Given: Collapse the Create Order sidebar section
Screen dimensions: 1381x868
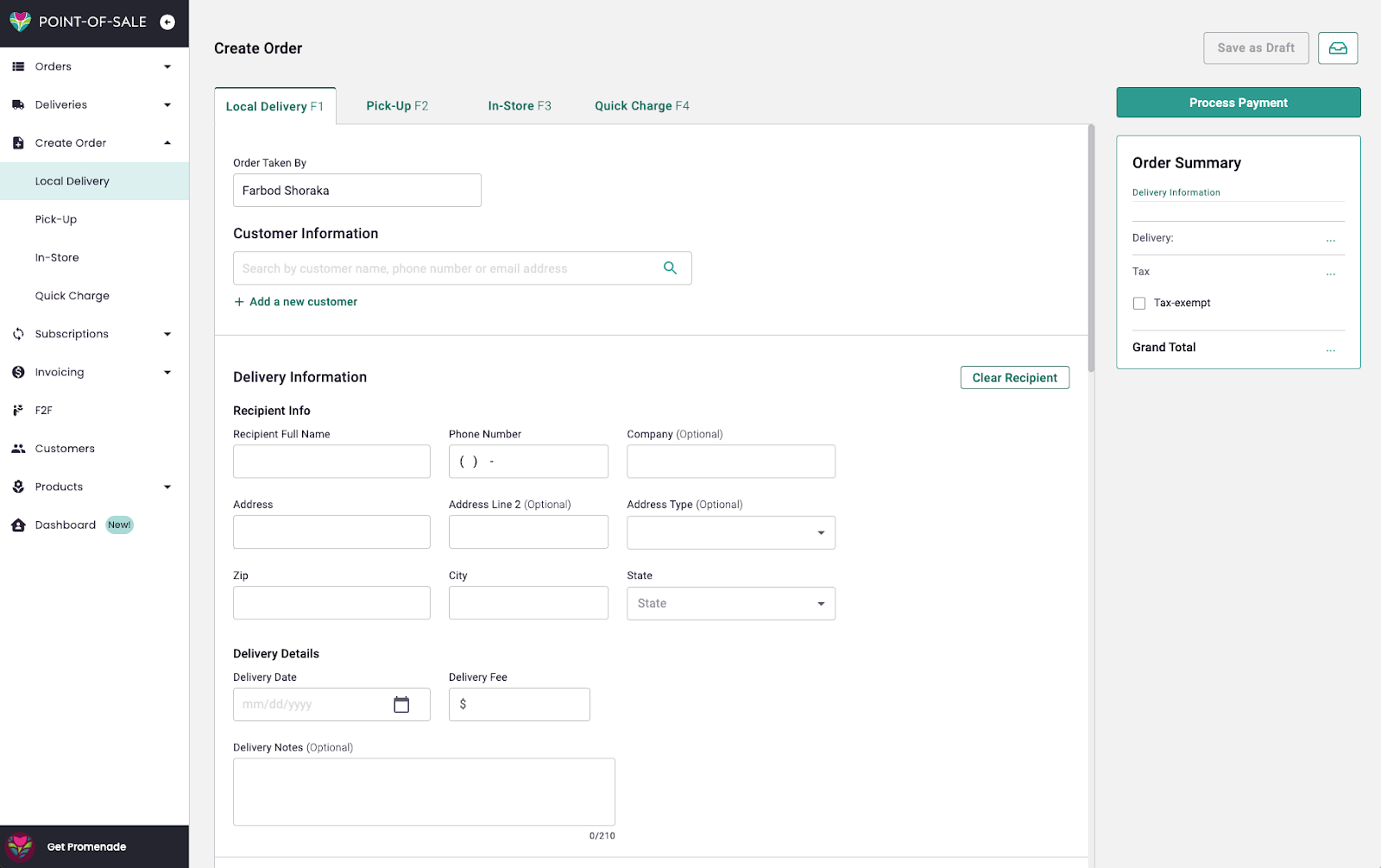Looking at the screenshot, I should pyautogui.click(x=167, y=143).
